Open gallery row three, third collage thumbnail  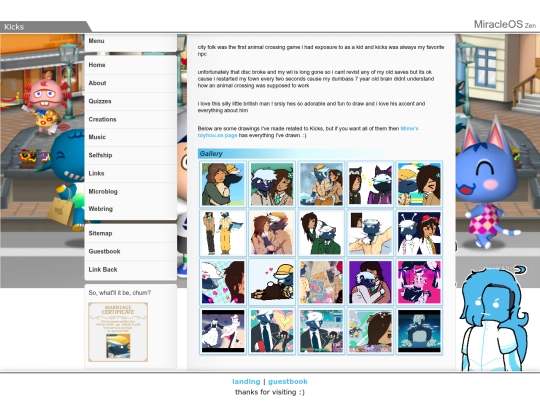pyautogui.click(x=321, y=282)
